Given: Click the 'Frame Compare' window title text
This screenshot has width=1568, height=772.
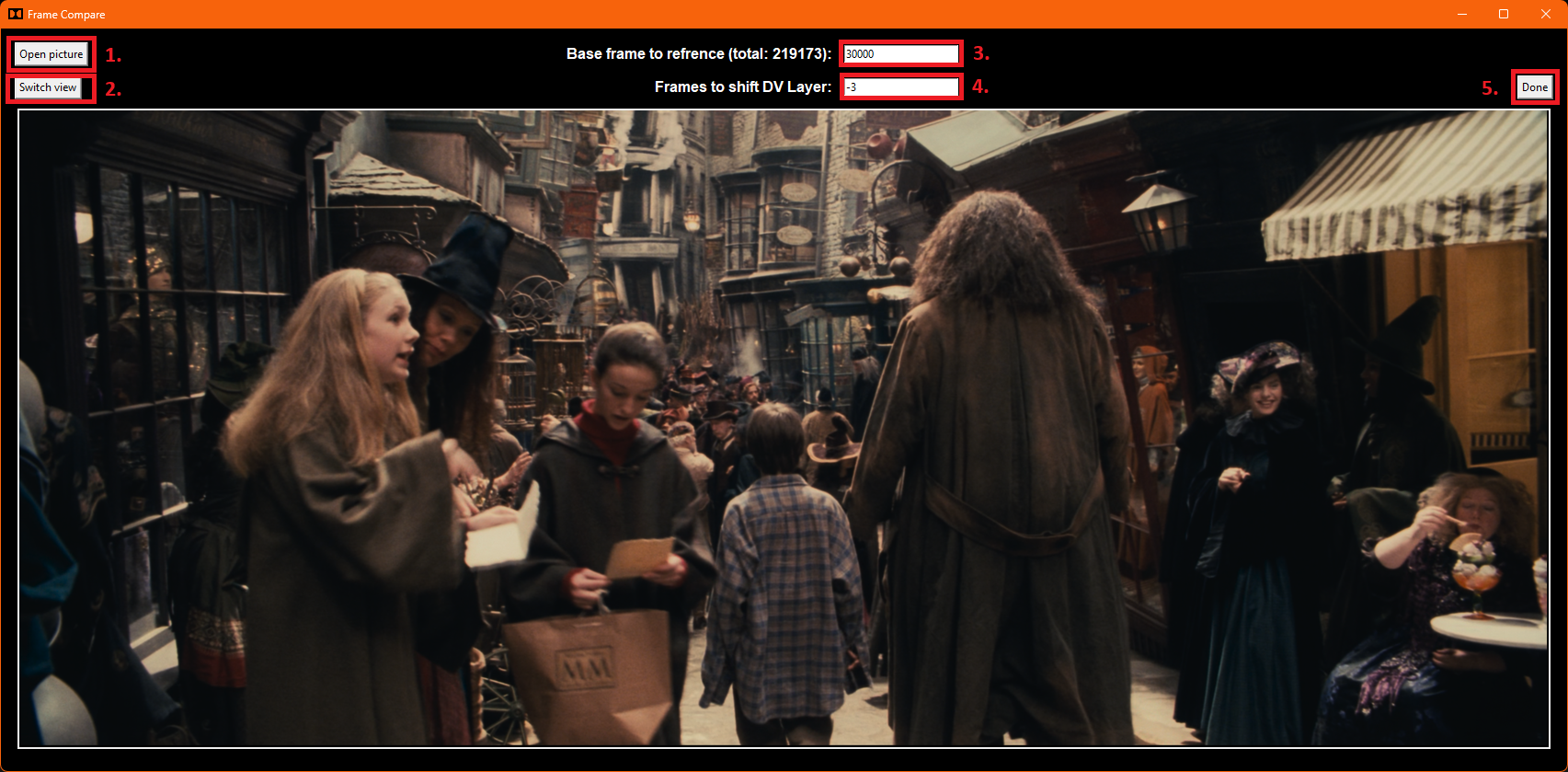Looking at the screenshot, I should pyautogui.click(x=66, y=15).
